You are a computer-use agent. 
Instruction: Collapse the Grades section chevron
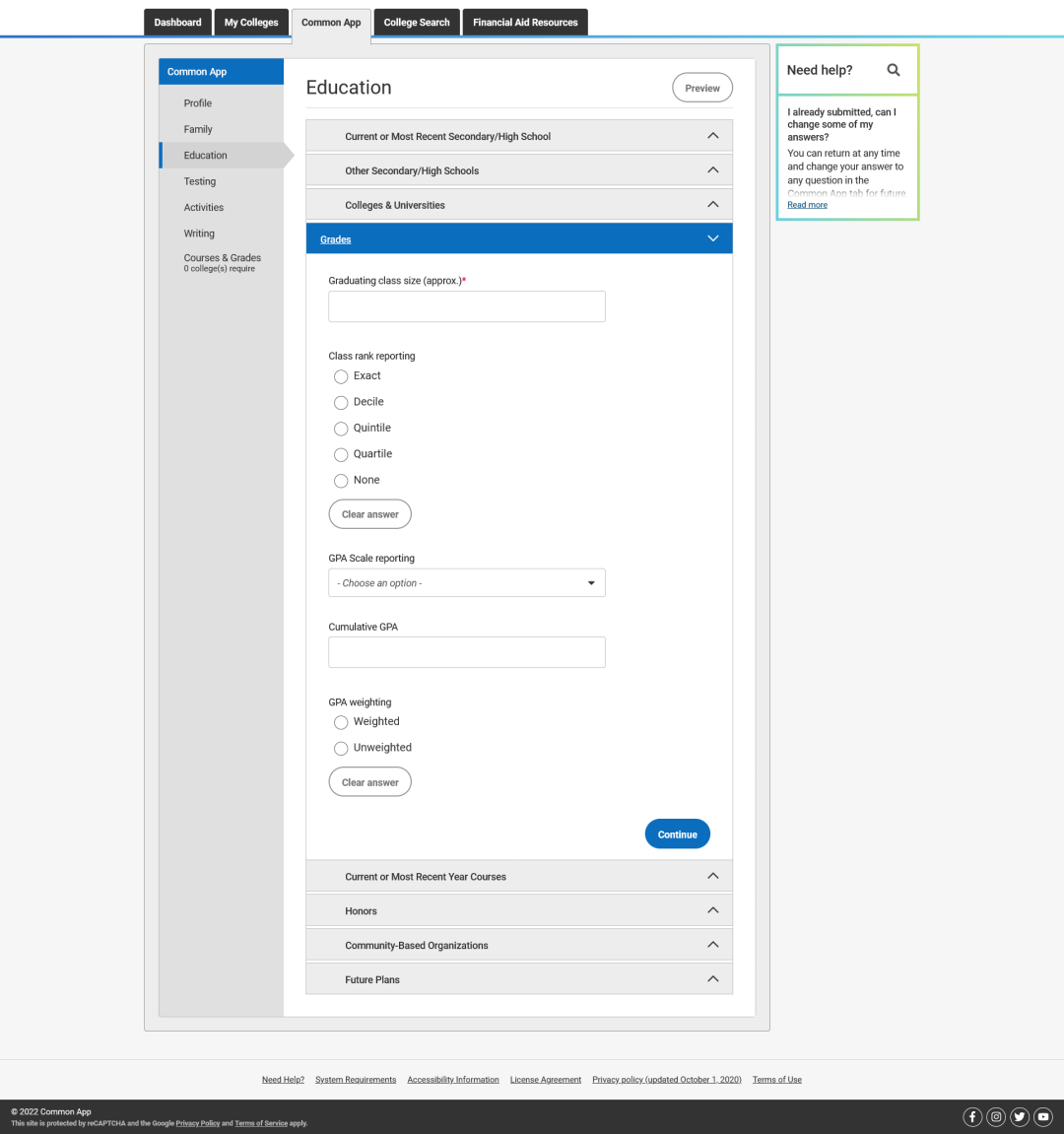click(x=712, y=238)
